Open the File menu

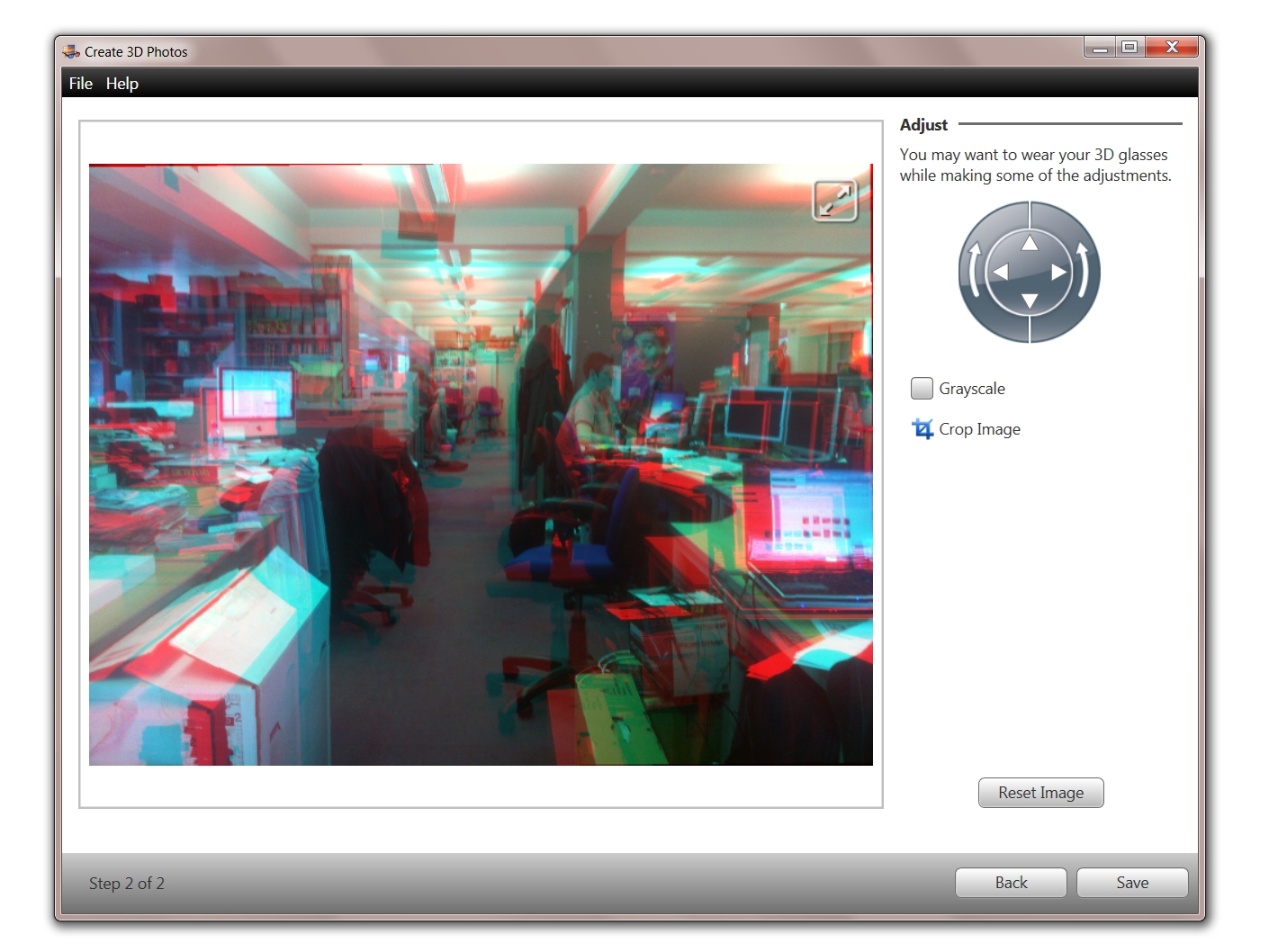pos(80,83)
